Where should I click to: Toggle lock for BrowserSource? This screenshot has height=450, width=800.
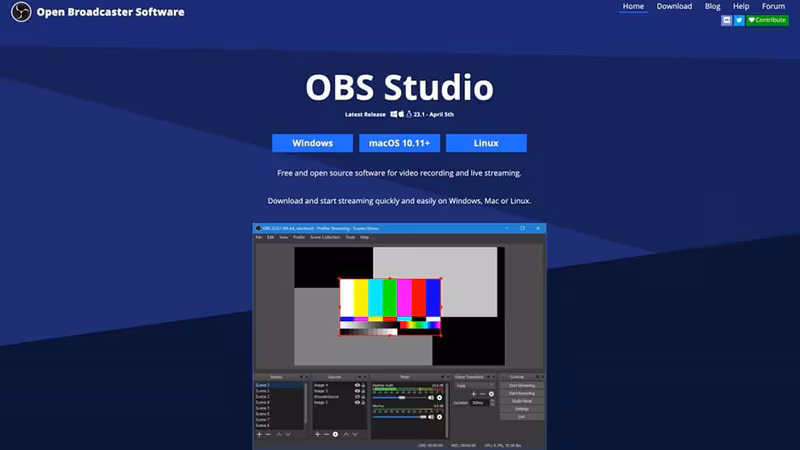[x=363, y=397]
